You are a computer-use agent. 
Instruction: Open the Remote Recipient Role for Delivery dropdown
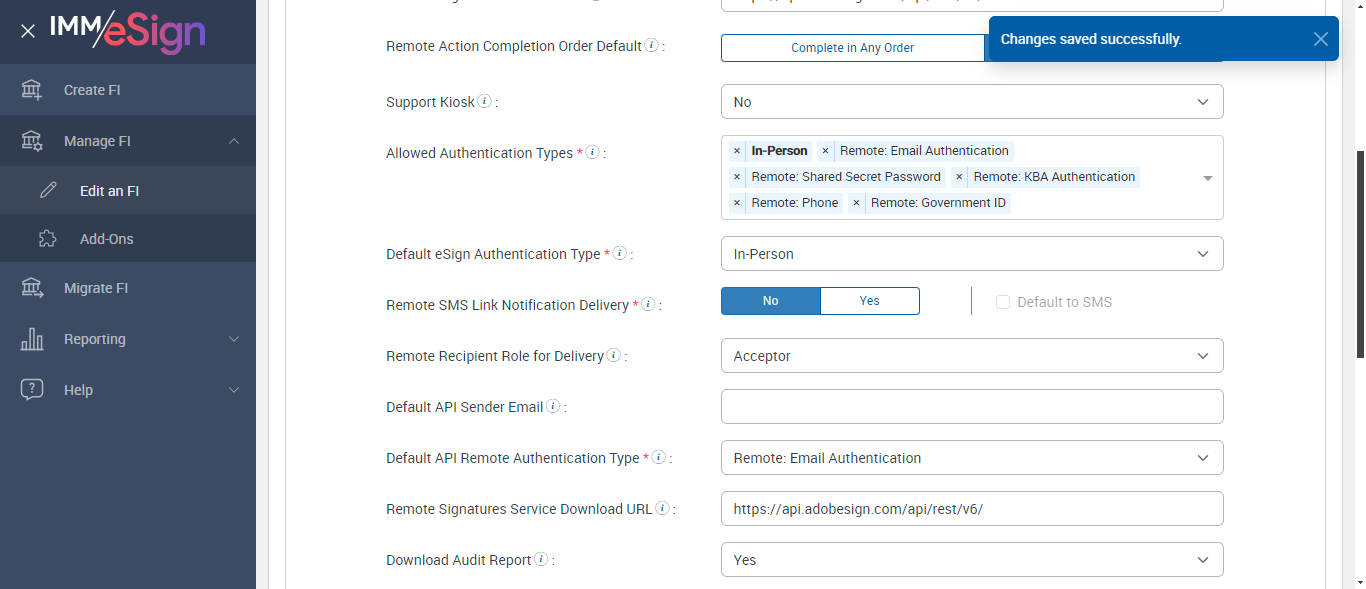(x=971, y=356)
